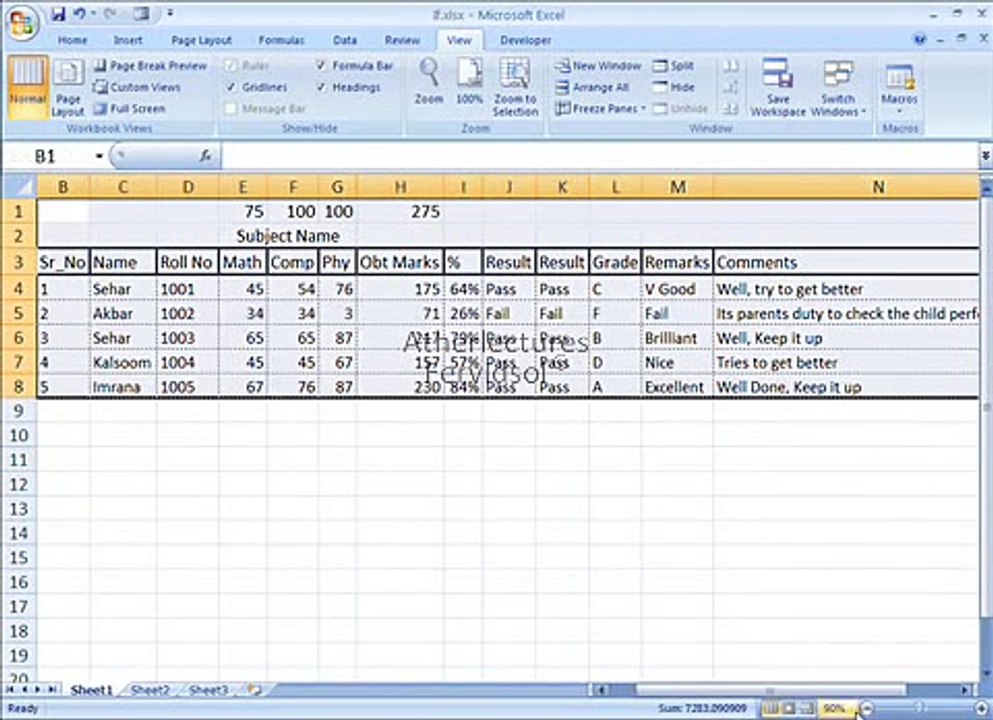This screenshot has width=993, height=720.
Task: Click Save Workspace
Action: click(x=778, y=87)
